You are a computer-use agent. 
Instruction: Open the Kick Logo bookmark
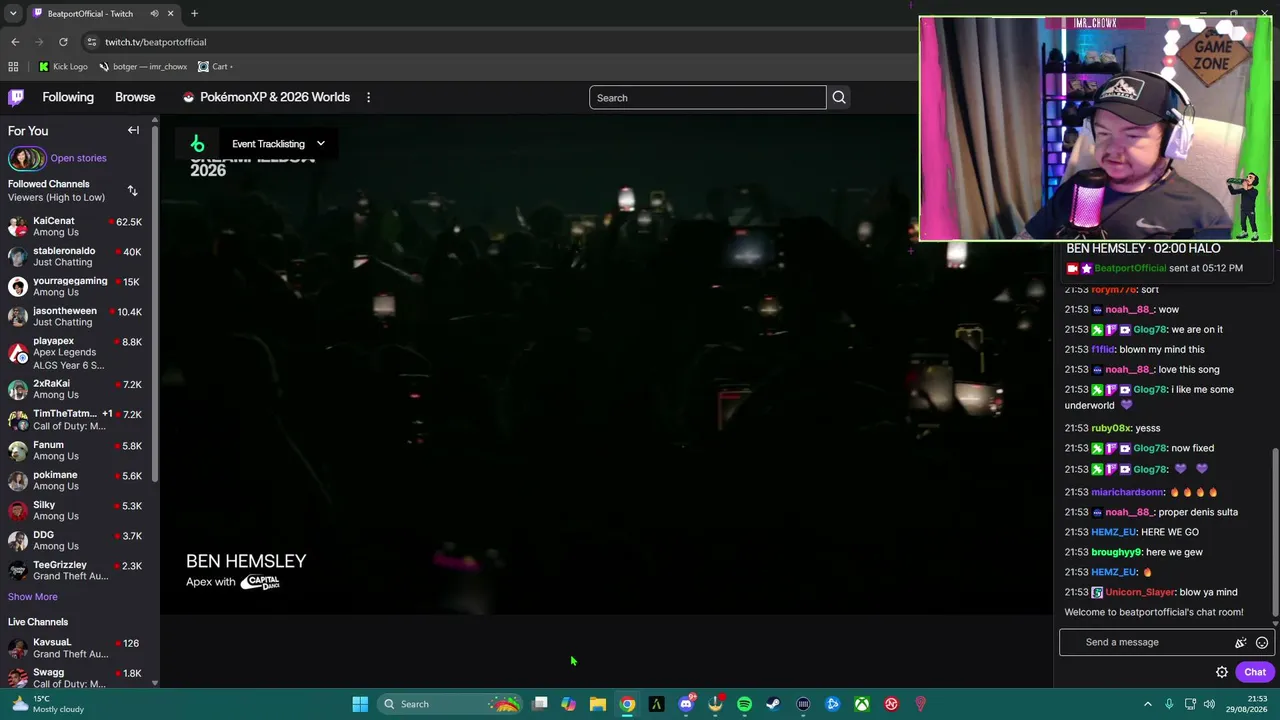point(63,67)
